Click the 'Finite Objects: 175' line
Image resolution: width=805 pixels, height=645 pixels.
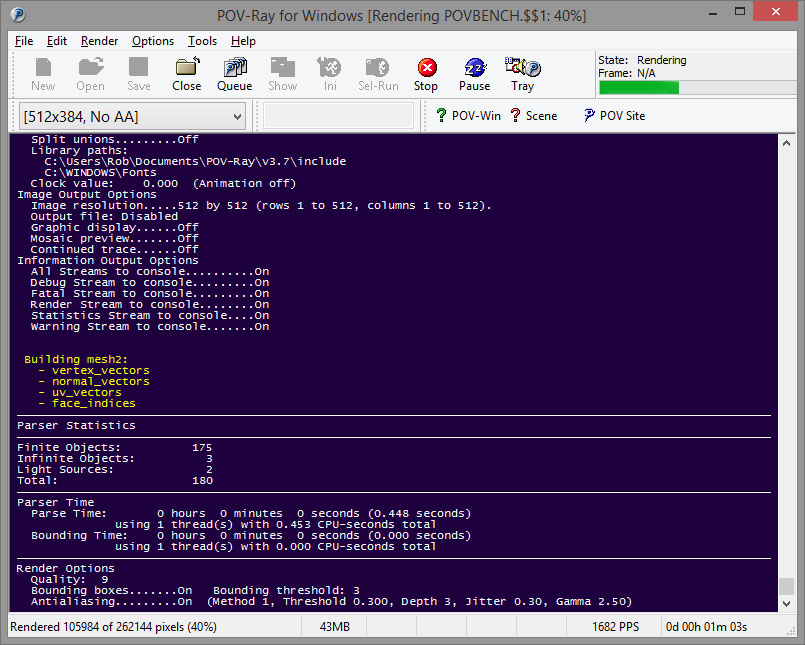click(x=114, y=447)
